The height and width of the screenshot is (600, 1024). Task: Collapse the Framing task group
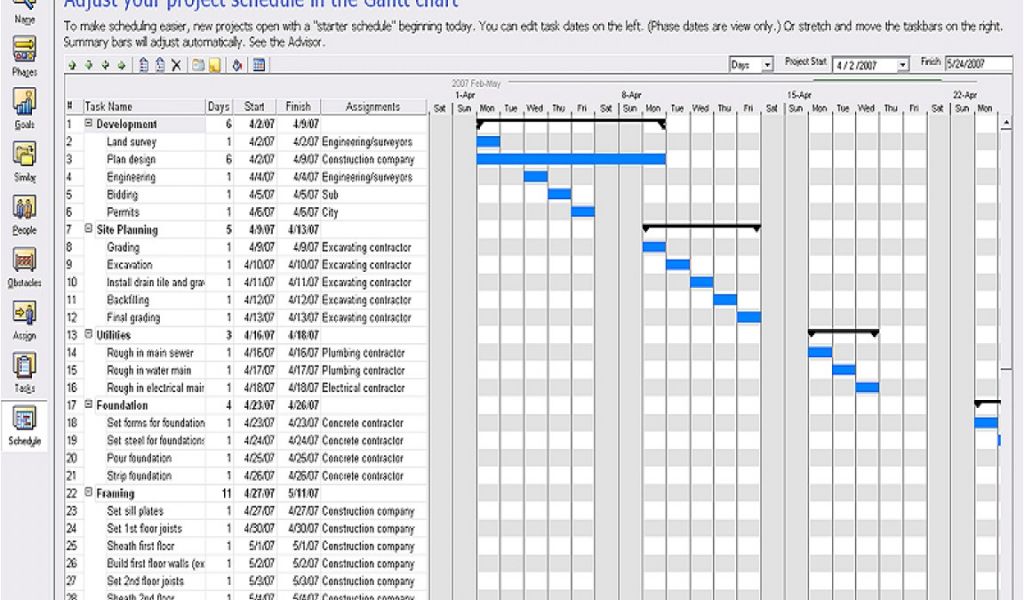point(89,493)
